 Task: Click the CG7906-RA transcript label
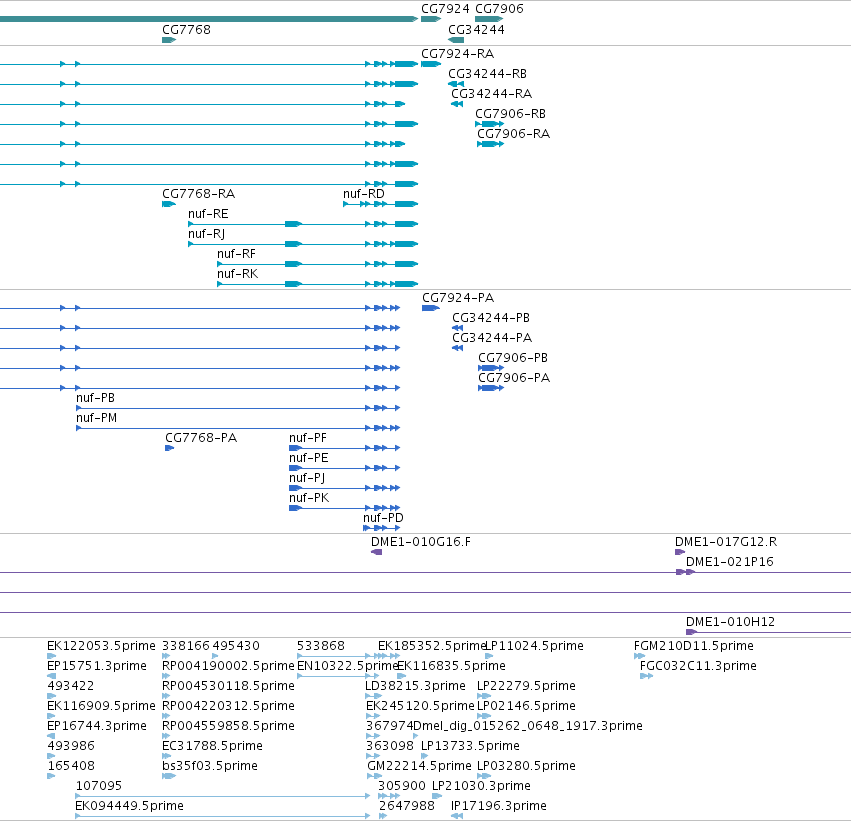click(x=513, y=134)
